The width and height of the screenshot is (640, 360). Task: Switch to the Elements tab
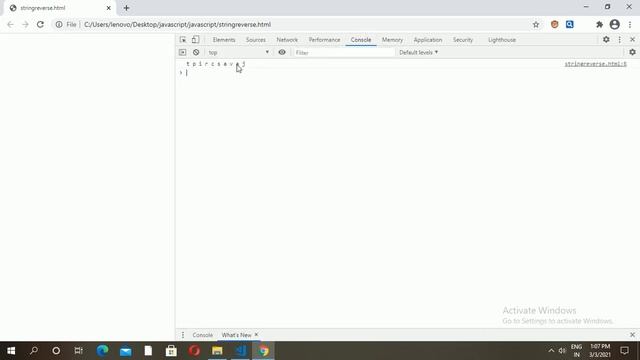pos(224,40)
